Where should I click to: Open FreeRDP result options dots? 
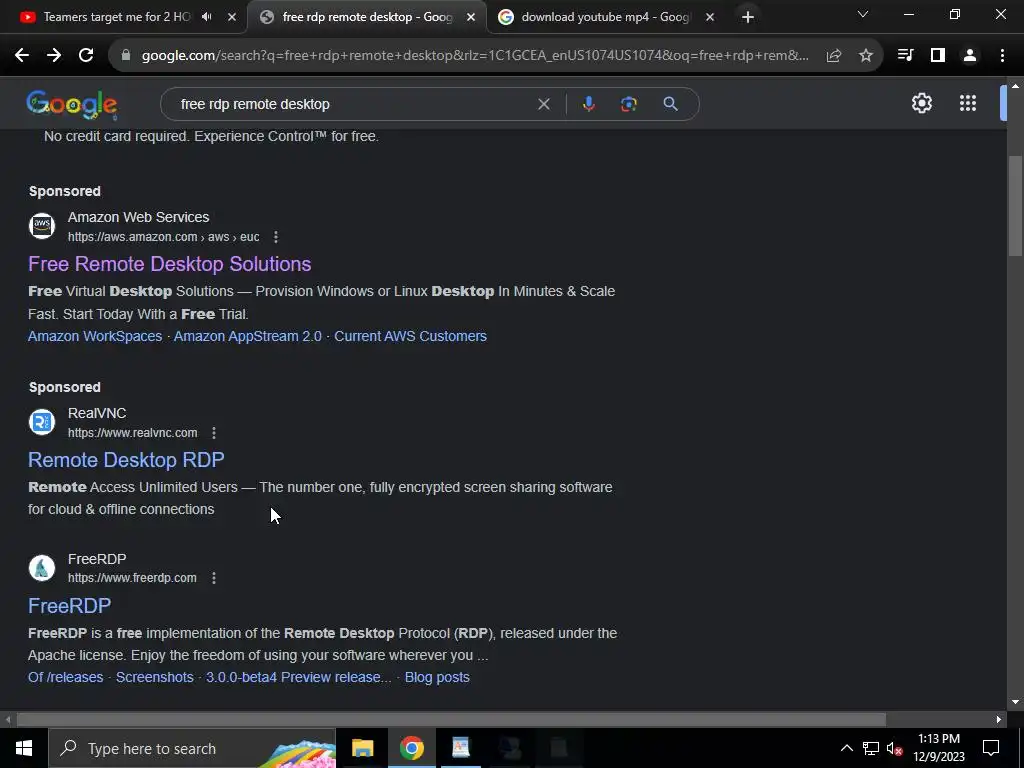[214, 578]
